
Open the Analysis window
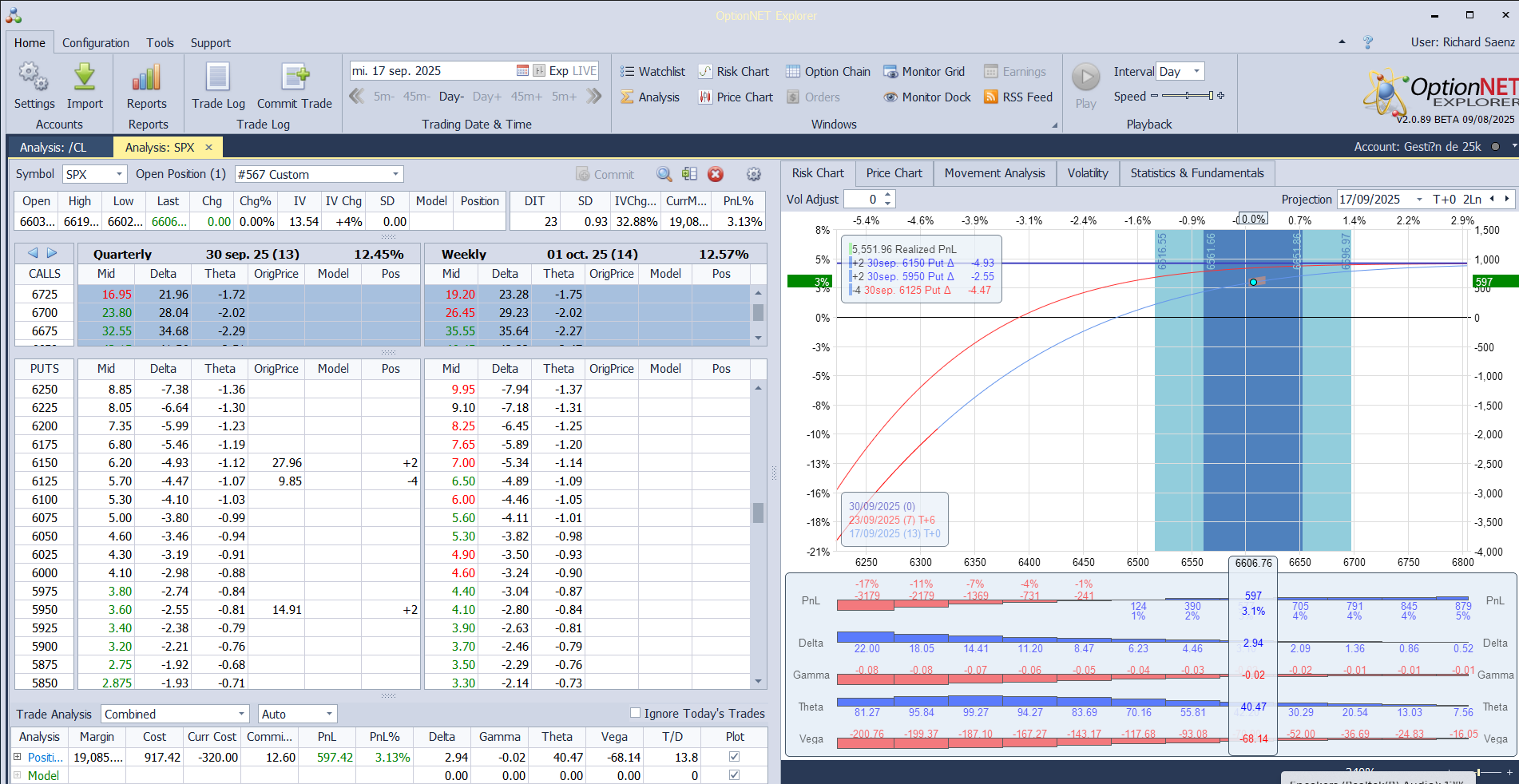click(650, 97)
